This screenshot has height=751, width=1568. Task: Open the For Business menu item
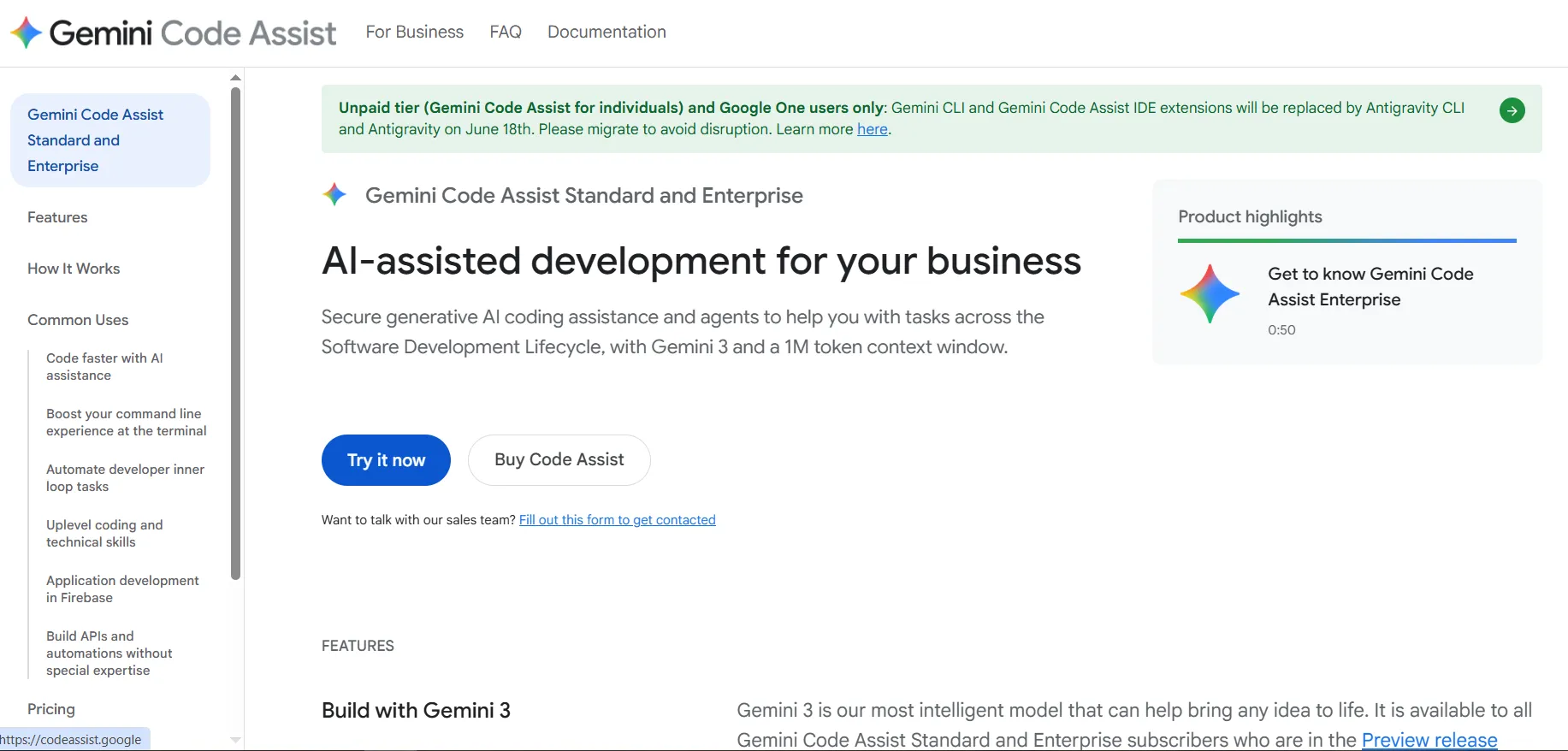pyautogui.click(x=415, y=32)
